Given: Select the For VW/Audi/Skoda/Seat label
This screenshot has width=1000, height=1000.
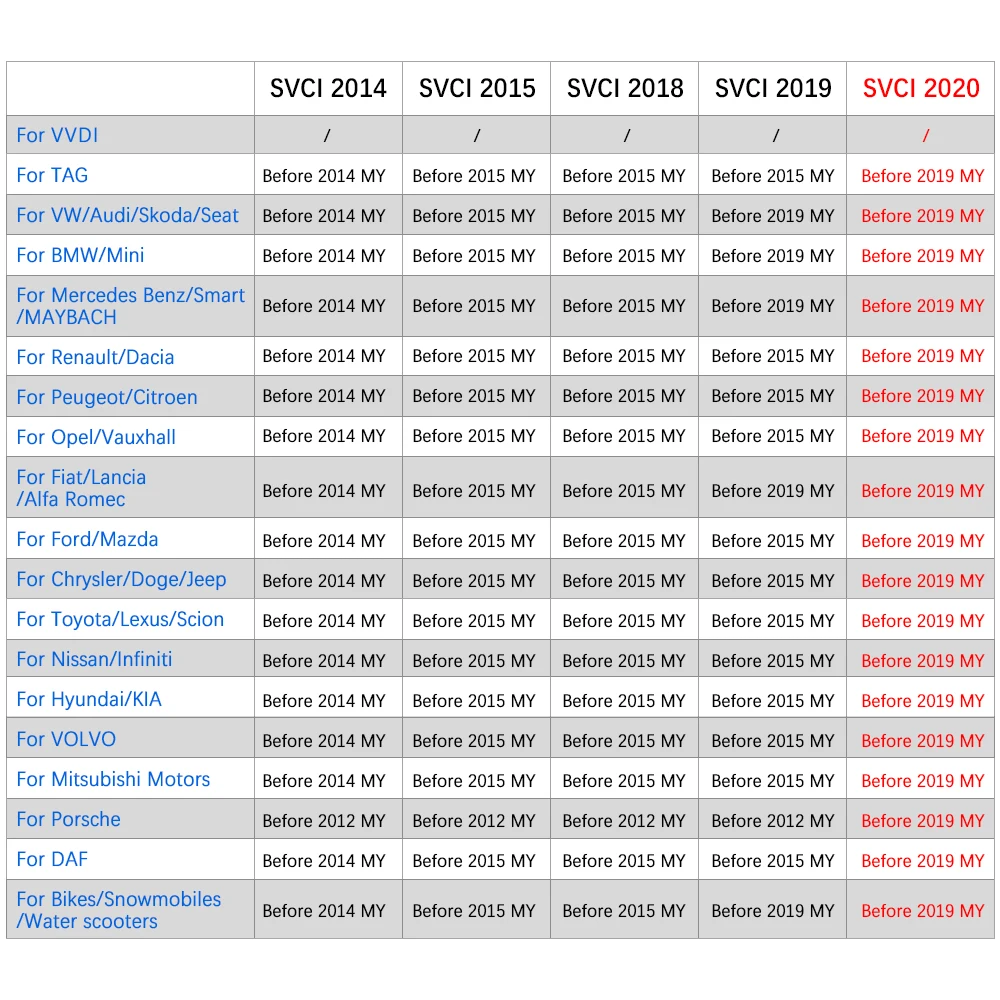Looking at the screenshot, I should point(128,215).
